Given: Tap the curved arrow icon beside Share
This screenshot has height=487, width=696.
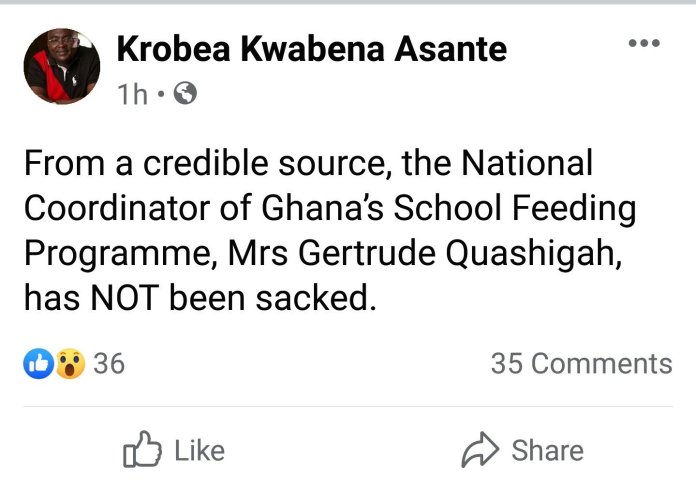Looking at the screenshot, I should [480, 451].
